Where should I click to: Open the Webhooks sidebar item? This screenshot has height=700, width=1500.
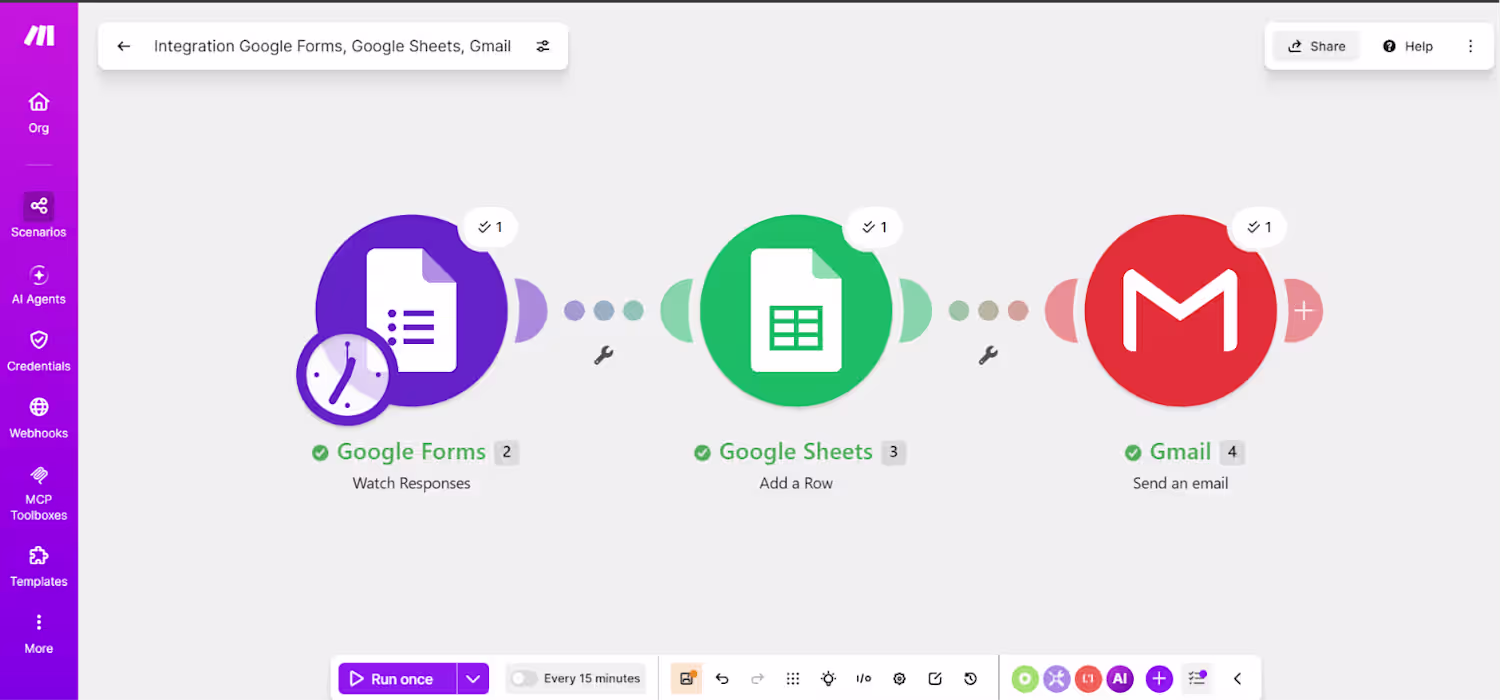[38, 418]
